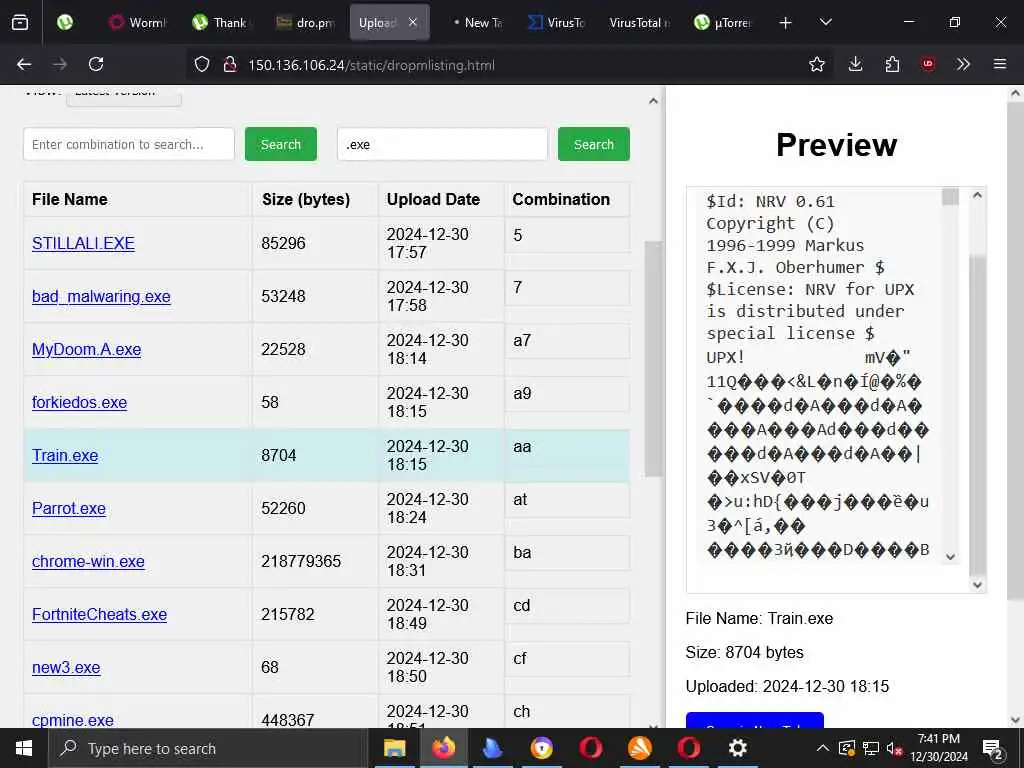Click the blue button below the Uploaded date
This screenshot has height=768, width=1024.
pos(754,720)
